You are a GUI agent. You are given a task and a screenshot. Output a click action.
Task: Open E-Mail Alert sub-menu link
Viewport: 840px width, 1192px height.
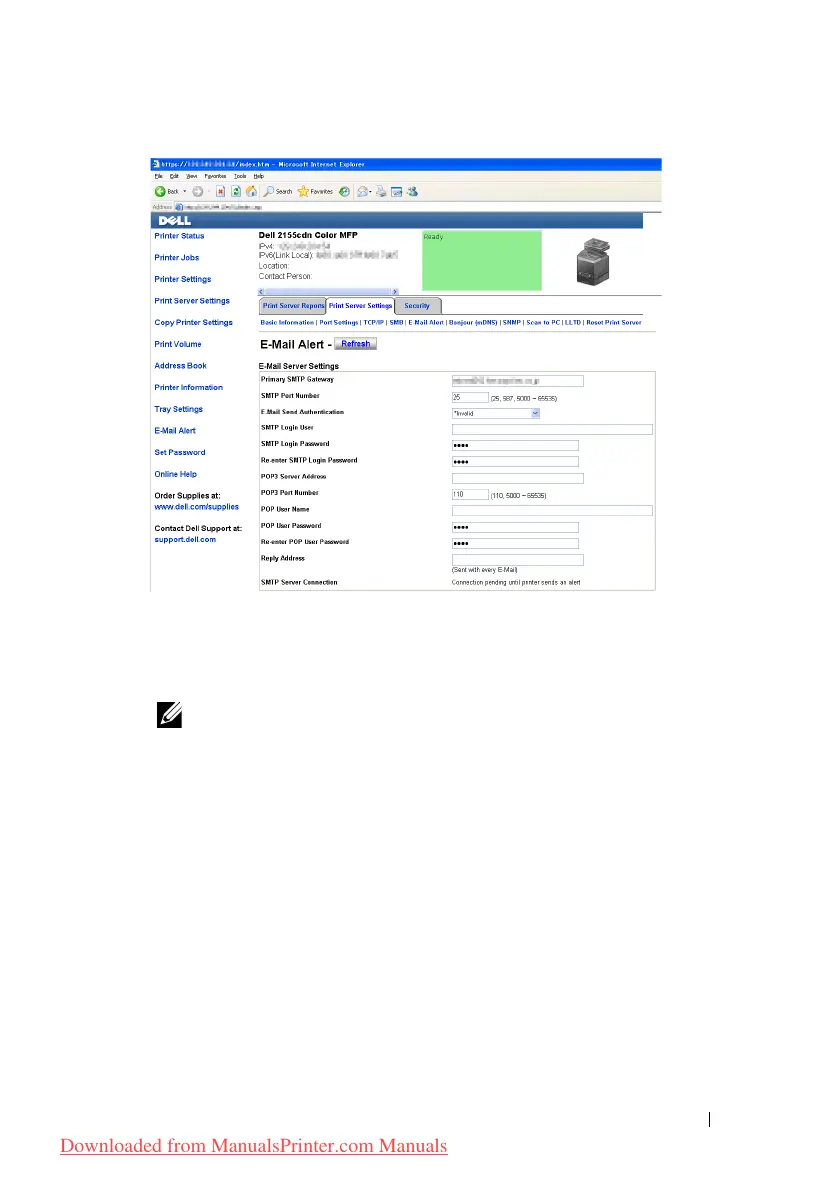(x=426, y=322)
